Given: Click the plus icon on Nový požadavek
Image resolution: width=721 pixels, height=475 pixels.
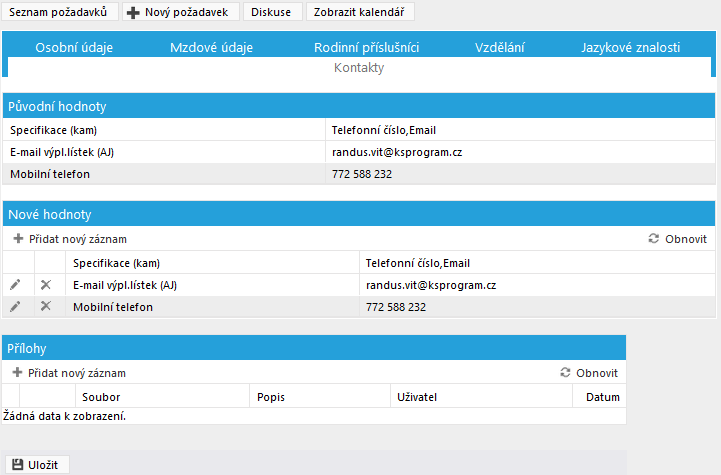Looking at the screenshot, I should click(x=133, y=12).
